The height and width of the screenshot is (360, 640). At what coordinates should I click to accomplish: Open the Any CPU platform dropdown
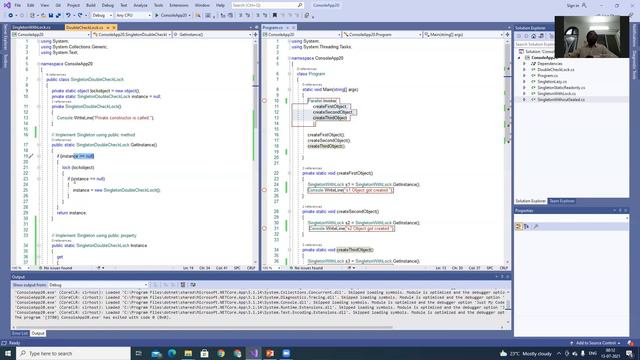coord(133,15)
